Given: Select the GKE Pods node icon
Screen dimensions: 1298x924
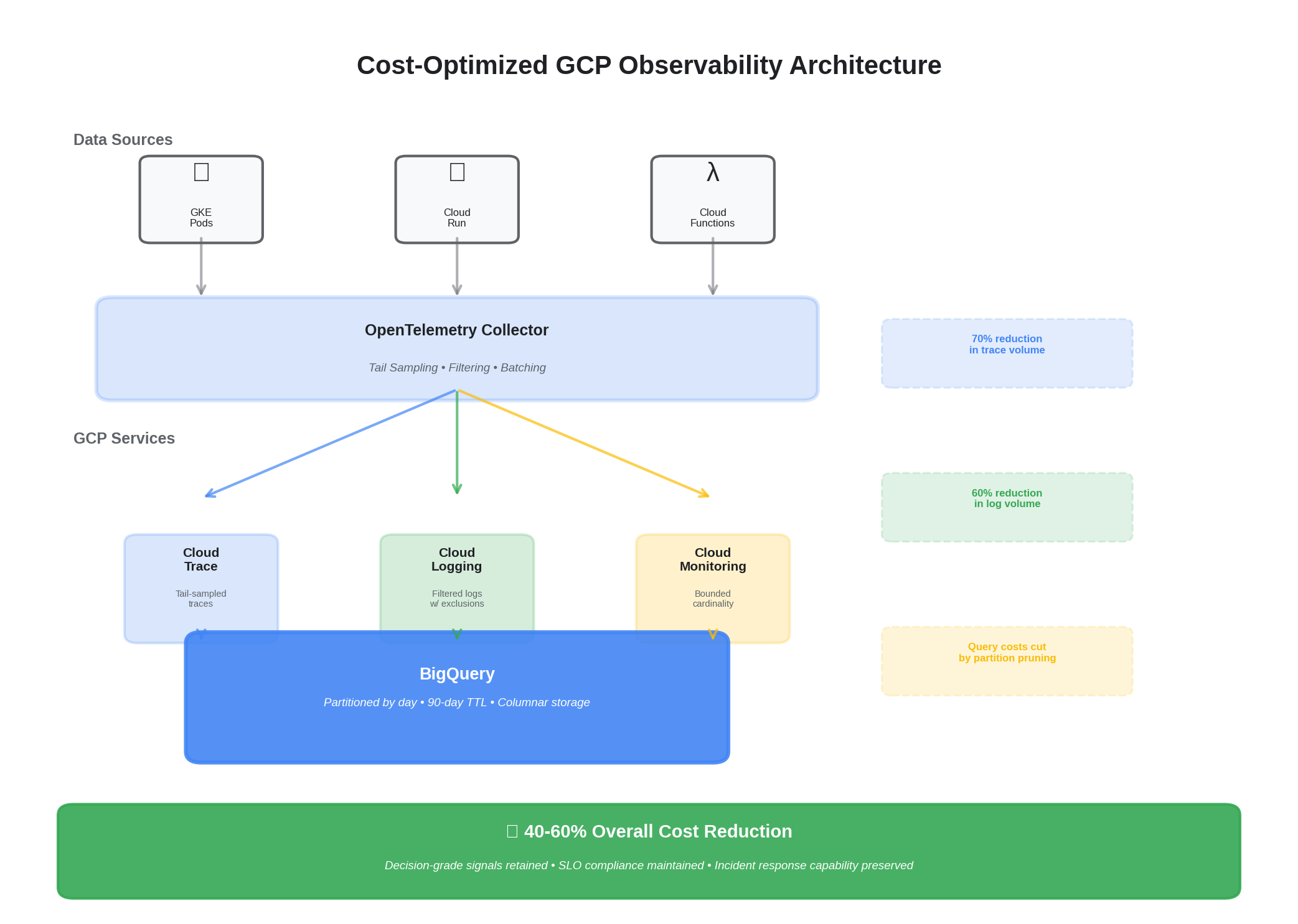Looking at the screenshot, I should 200,172.
